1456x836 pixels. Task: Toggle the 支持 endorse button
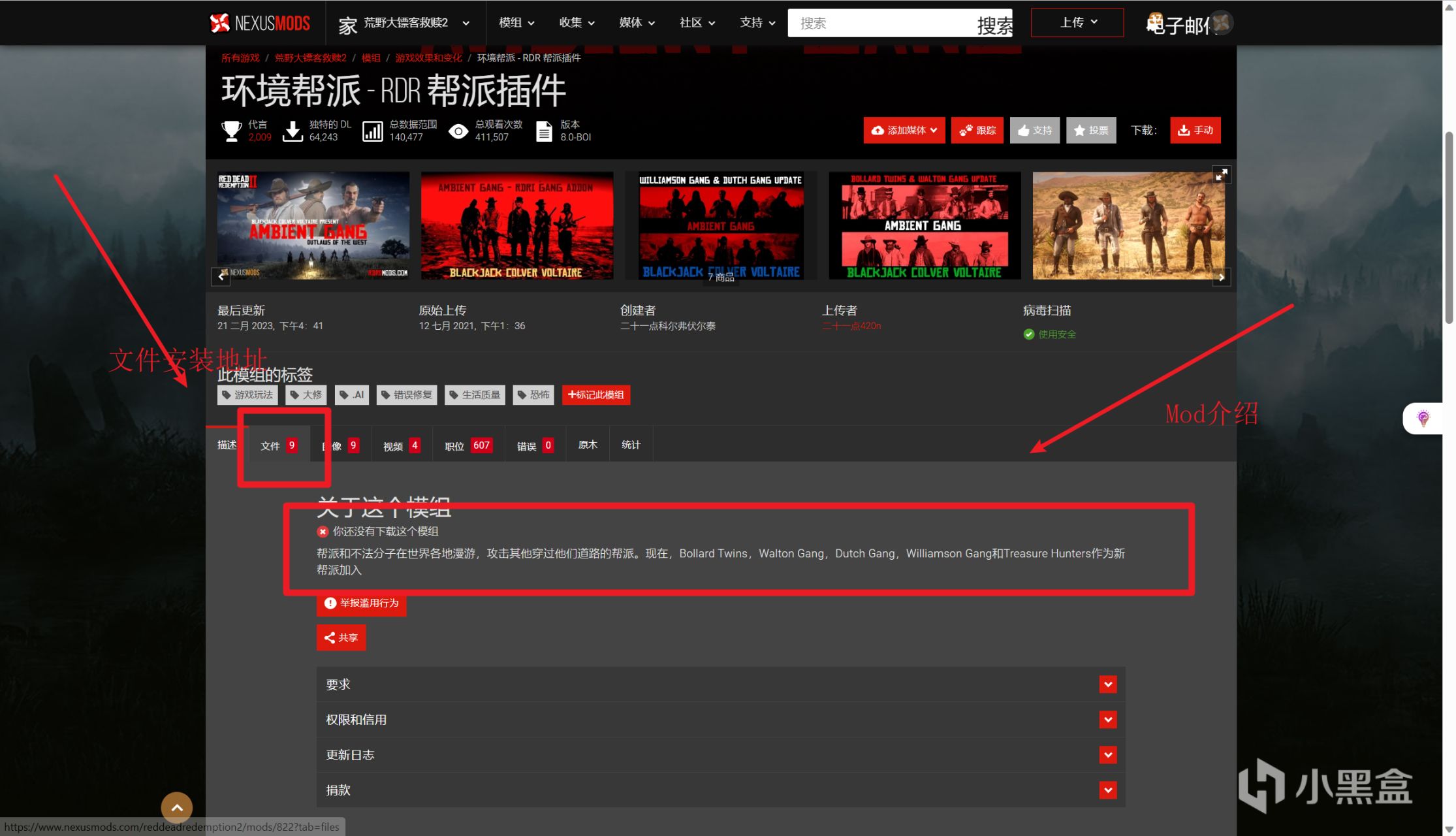[1034, 130]
